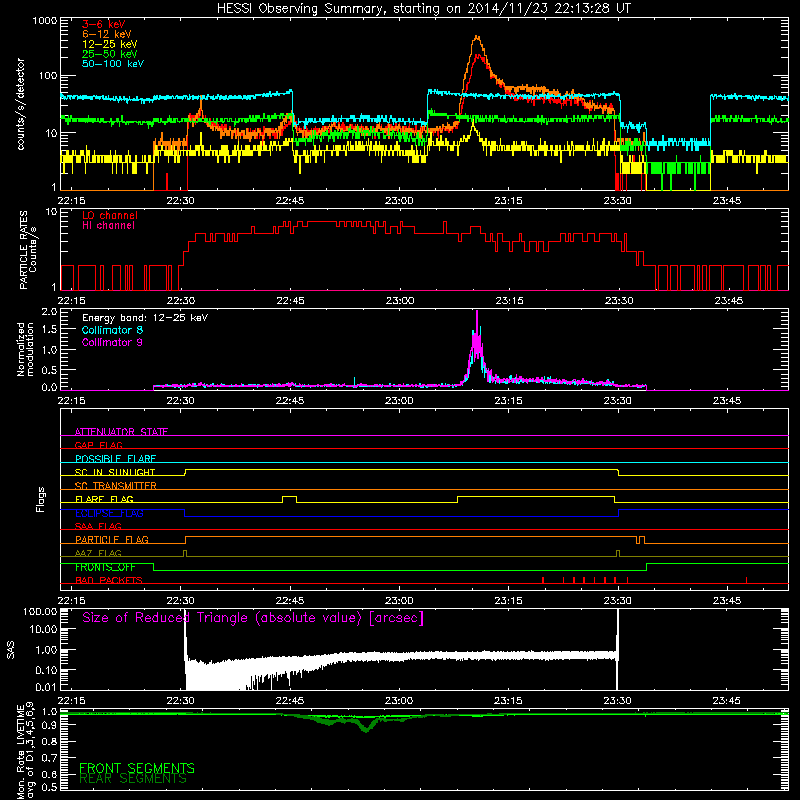Click the 22:45 tick label under SAS plot

coord(290,701)
